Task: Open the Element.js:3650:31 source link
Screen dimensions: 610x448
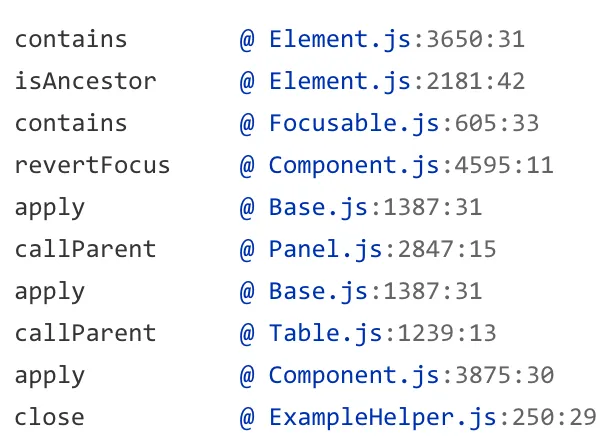Action: [396, 40]
